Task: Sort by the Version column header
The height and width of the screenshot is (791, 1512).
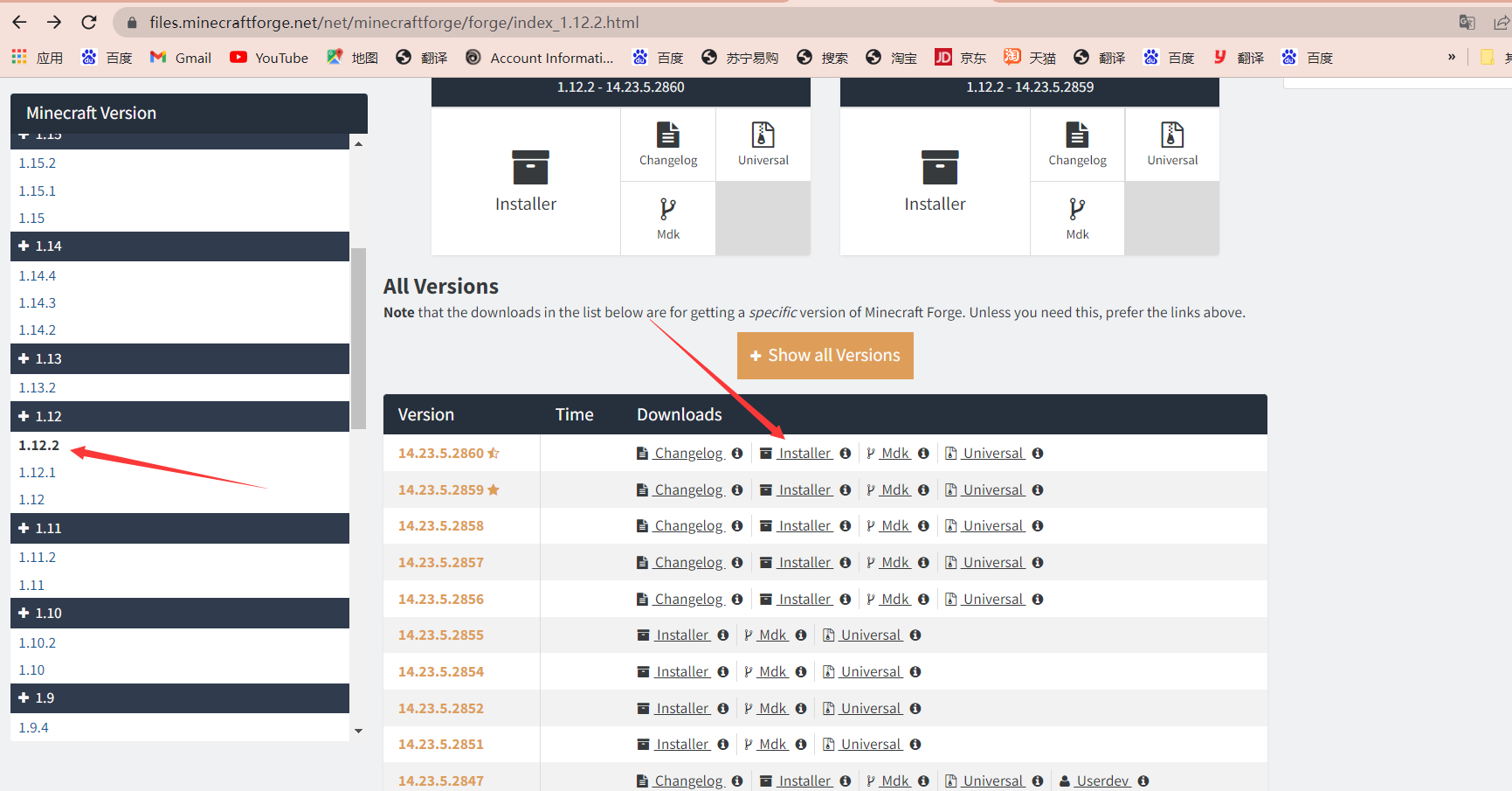Action: (x=426, y=415)
